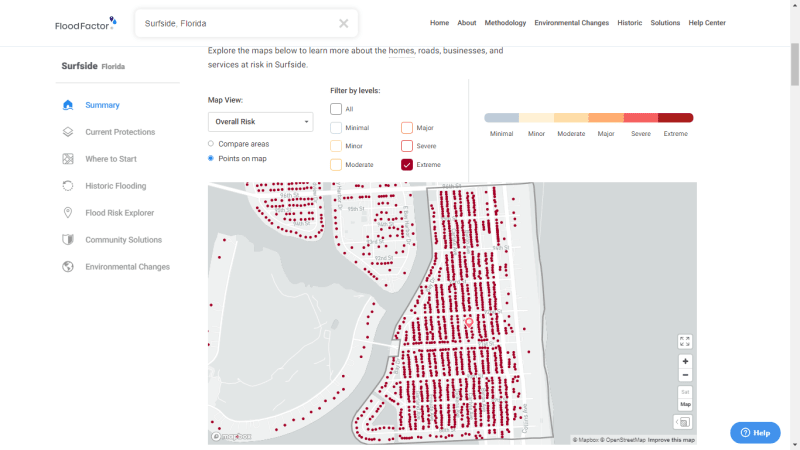800x450 pixels.
Task: Open the Current Protections sidebar link
Action: pos(120,132)
